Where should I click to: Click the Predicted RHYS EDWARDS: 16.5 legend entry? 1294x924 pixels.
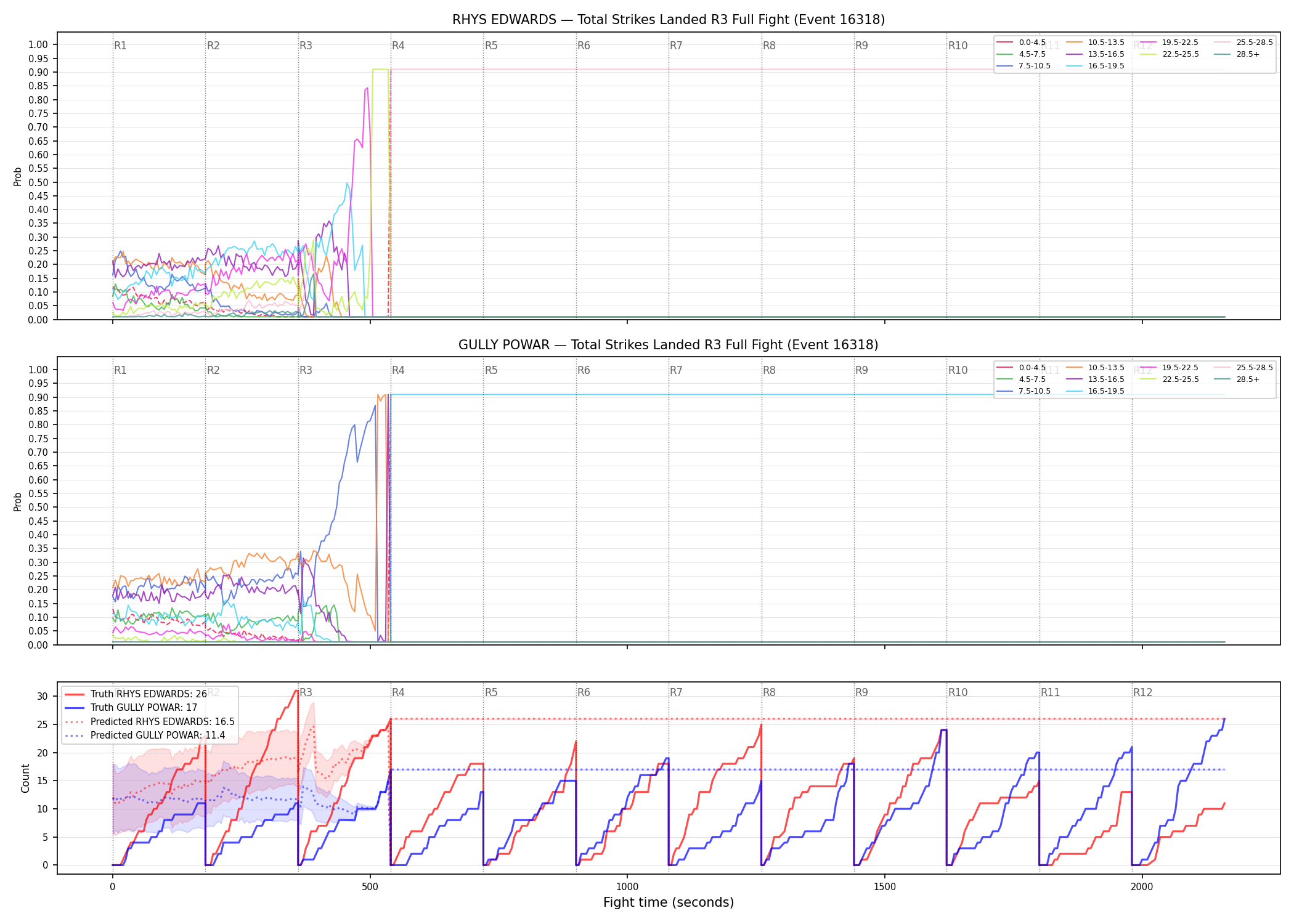point(149,722)
